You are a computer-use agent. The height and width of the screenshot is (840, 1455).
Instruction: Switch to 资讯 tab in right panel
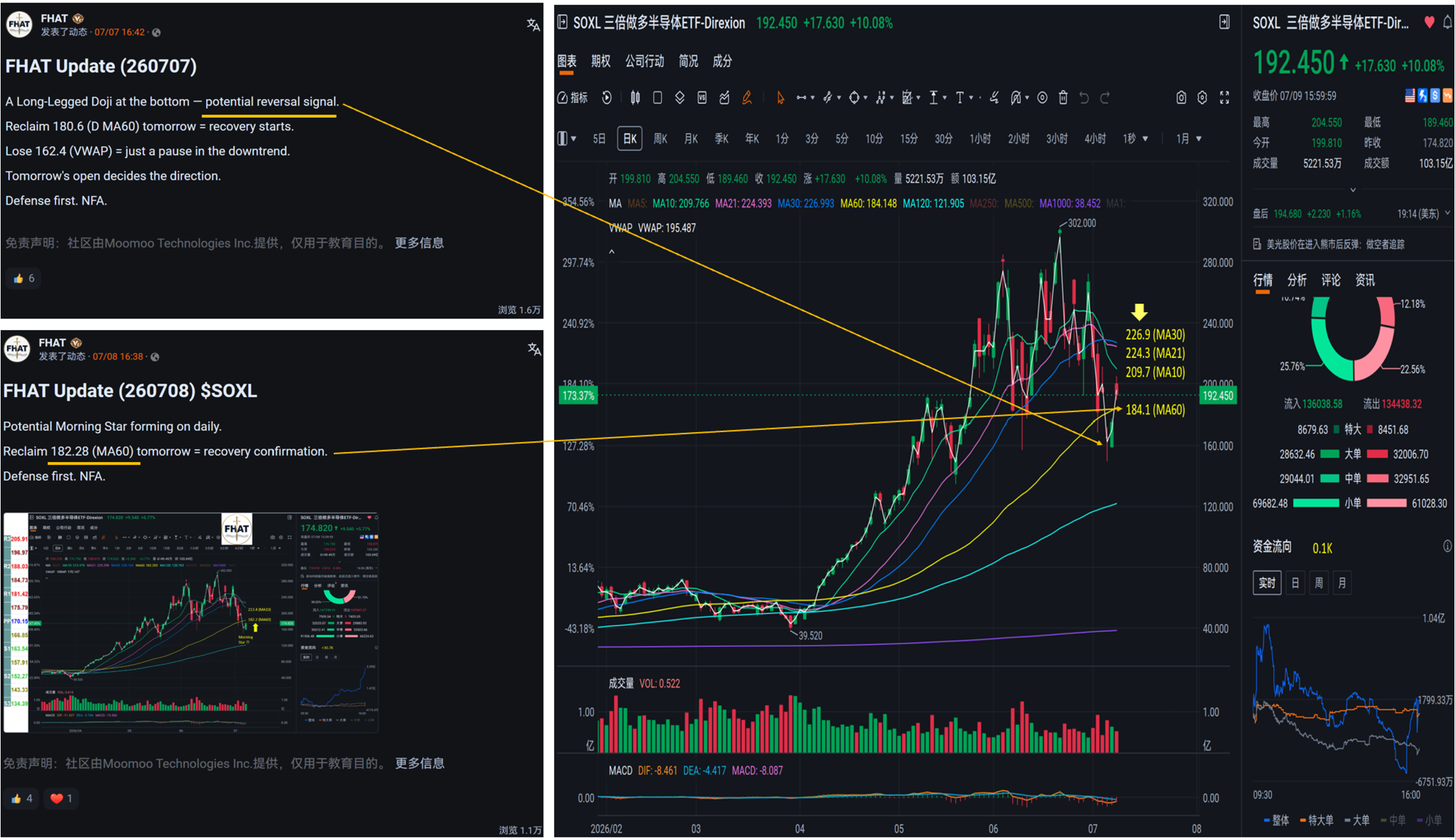pyautogui.click(x=1365, y=280)
